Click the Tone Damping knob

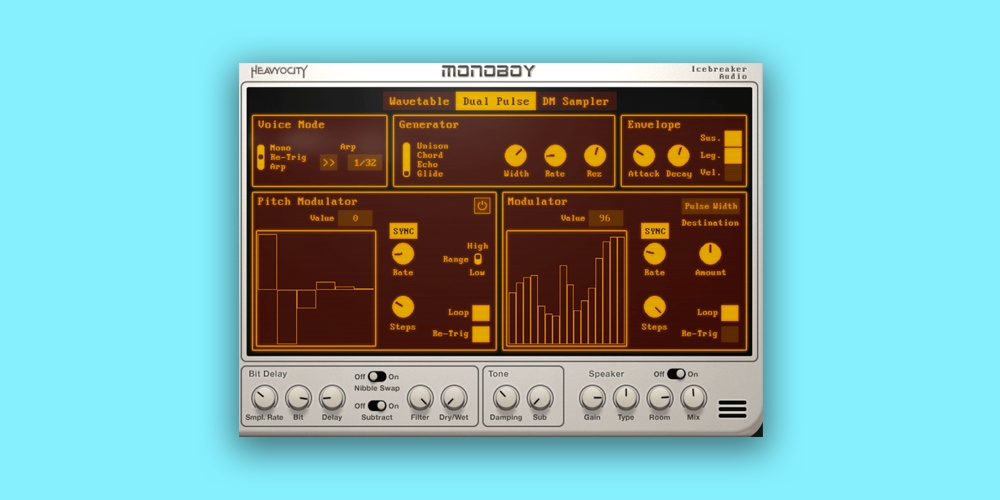point(506,398)
